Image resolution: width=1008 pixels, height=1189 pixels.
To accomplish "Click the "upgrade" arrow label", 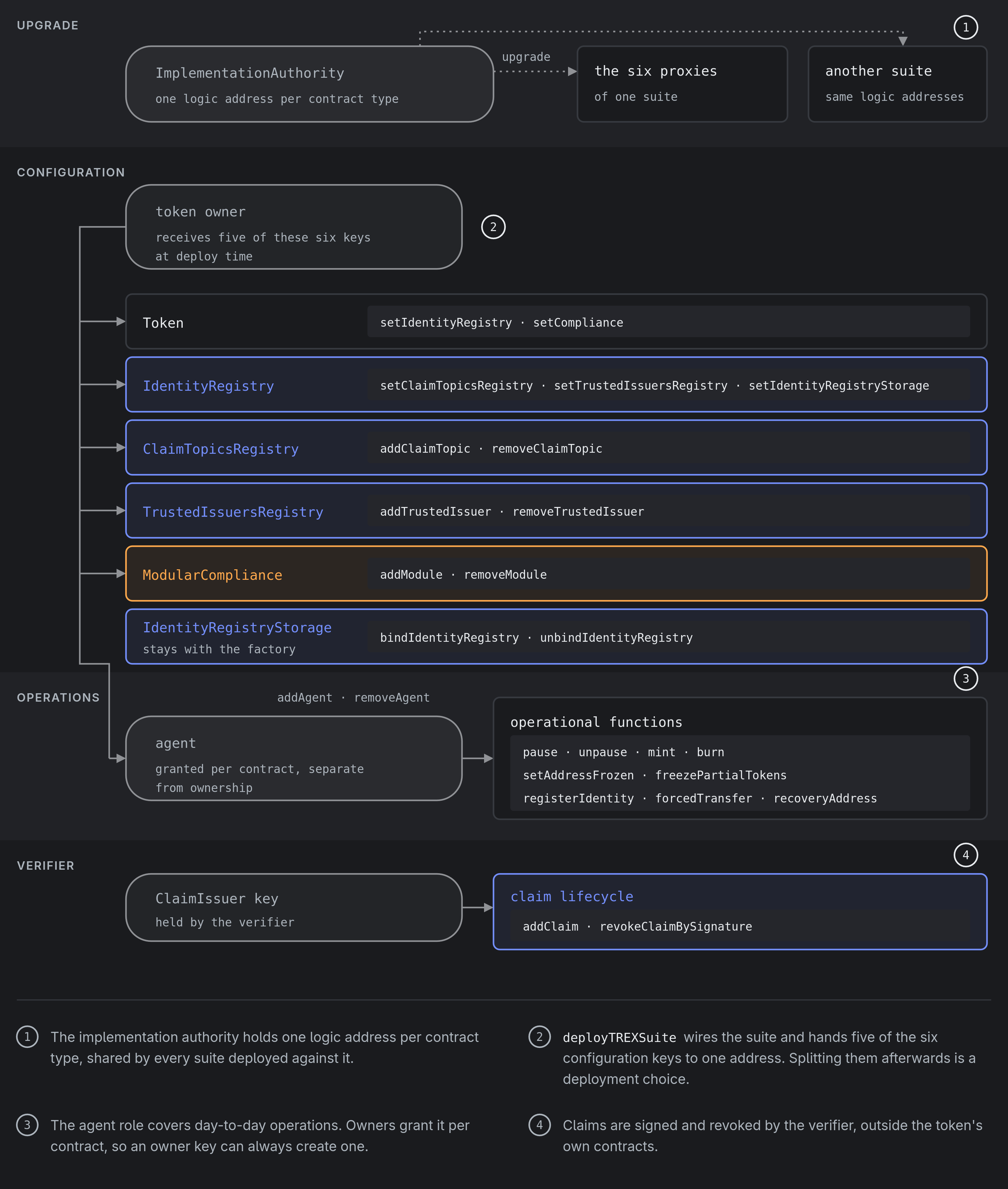I will (x=526, y=57).
